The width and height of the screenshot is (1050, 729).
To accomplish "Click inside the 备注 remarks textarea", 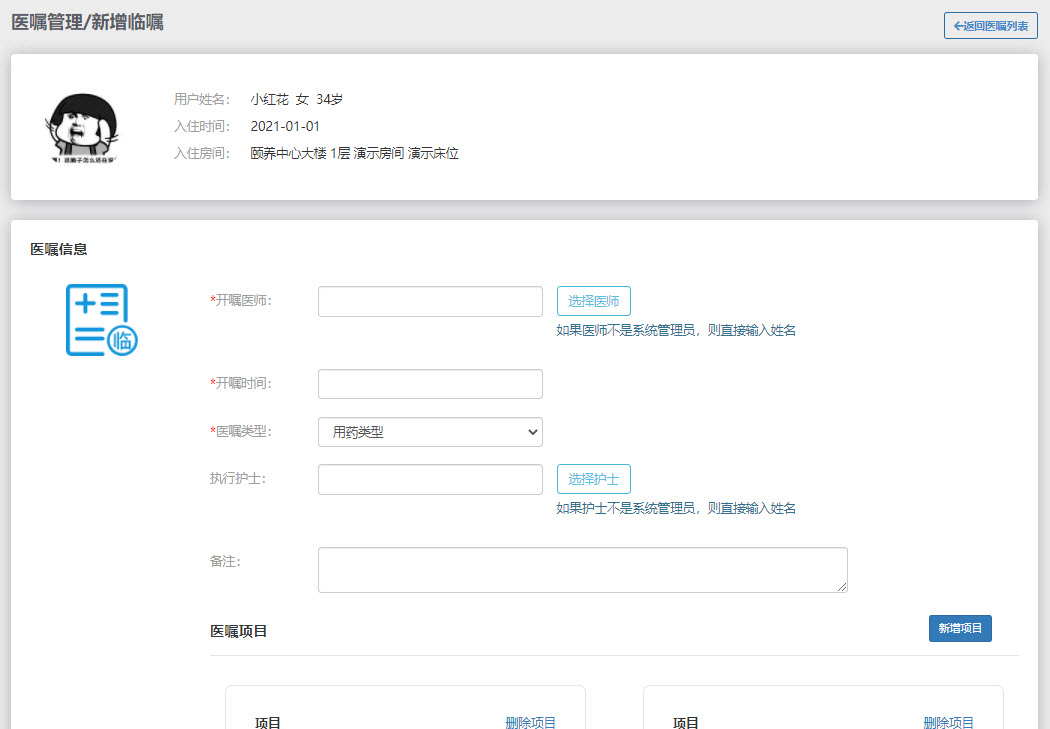I will 582,569.
